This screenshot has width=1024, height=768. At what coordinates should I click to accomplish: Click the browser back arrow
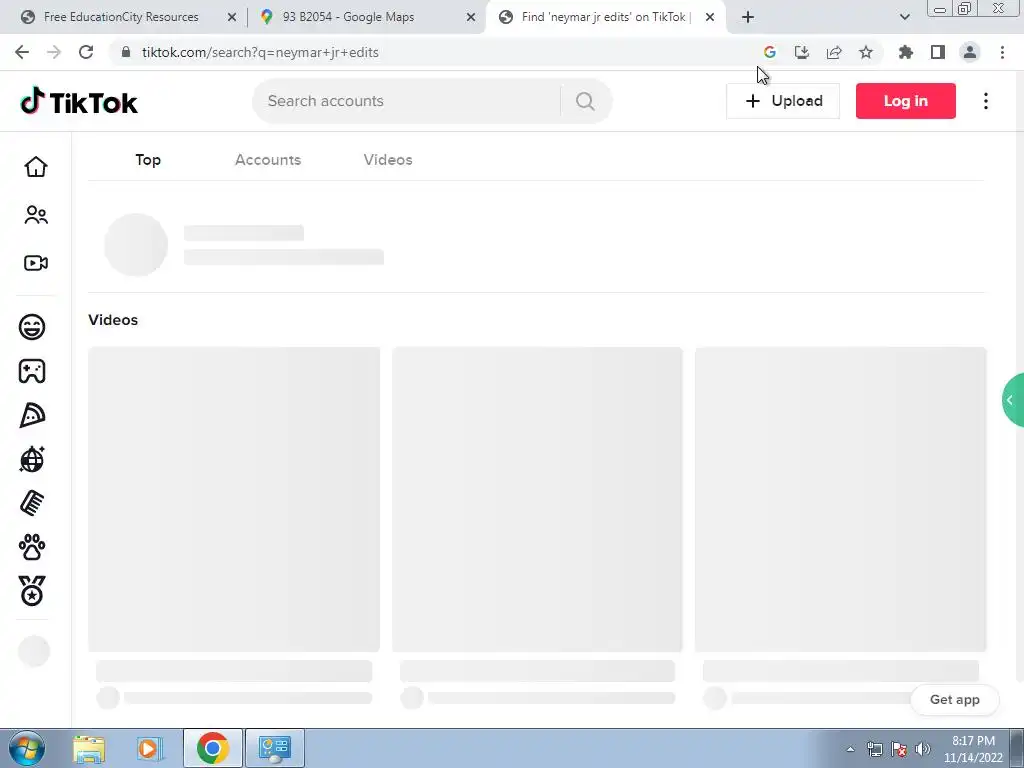tap(22, 52)
